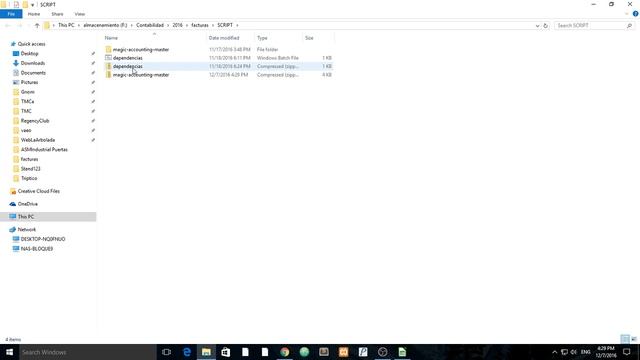Sort files by Name column
This screenshot has width=640, height=360.
tap(154, 38)
